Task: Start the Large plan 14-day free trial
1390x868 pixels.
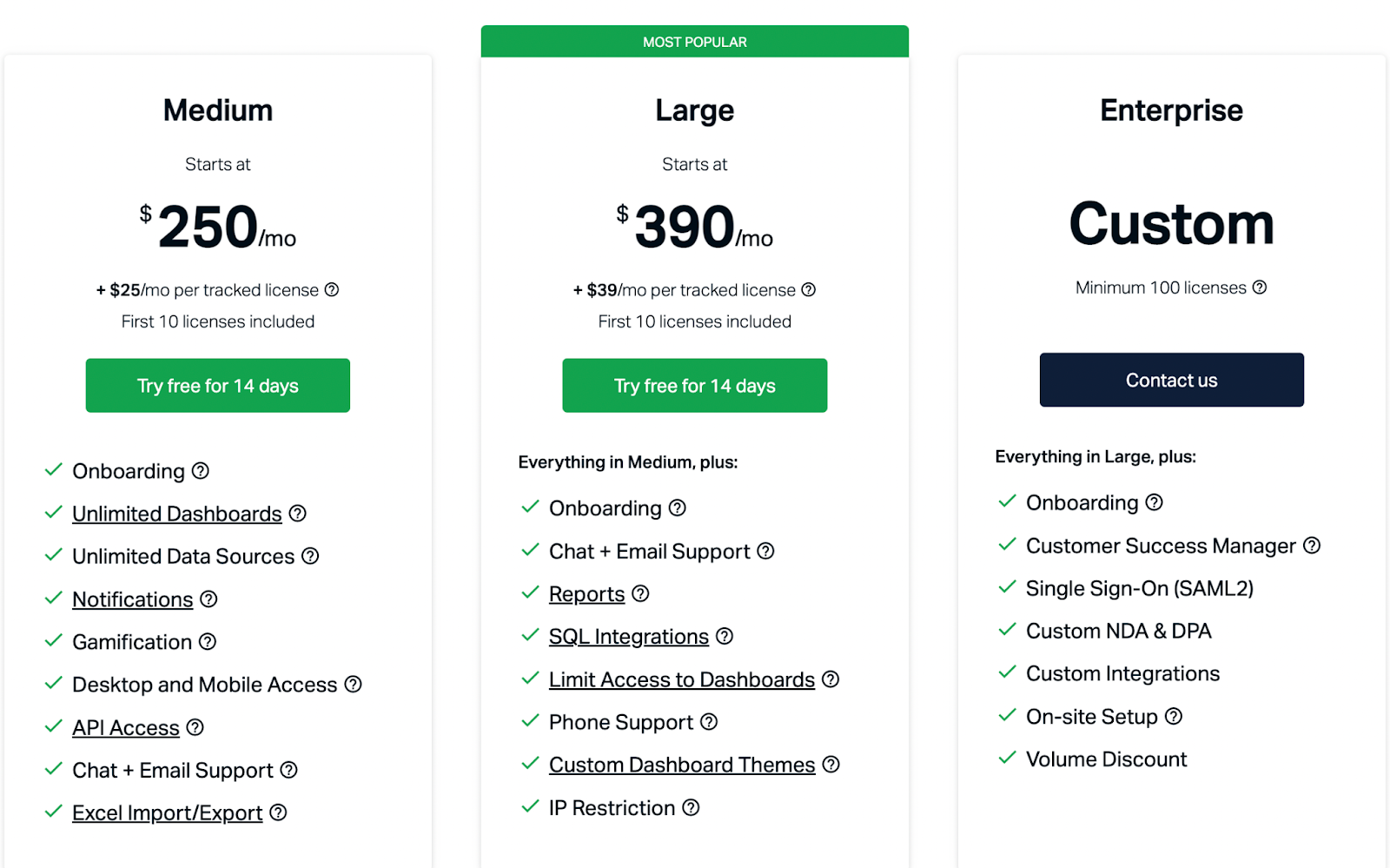Action: [695, 386]
